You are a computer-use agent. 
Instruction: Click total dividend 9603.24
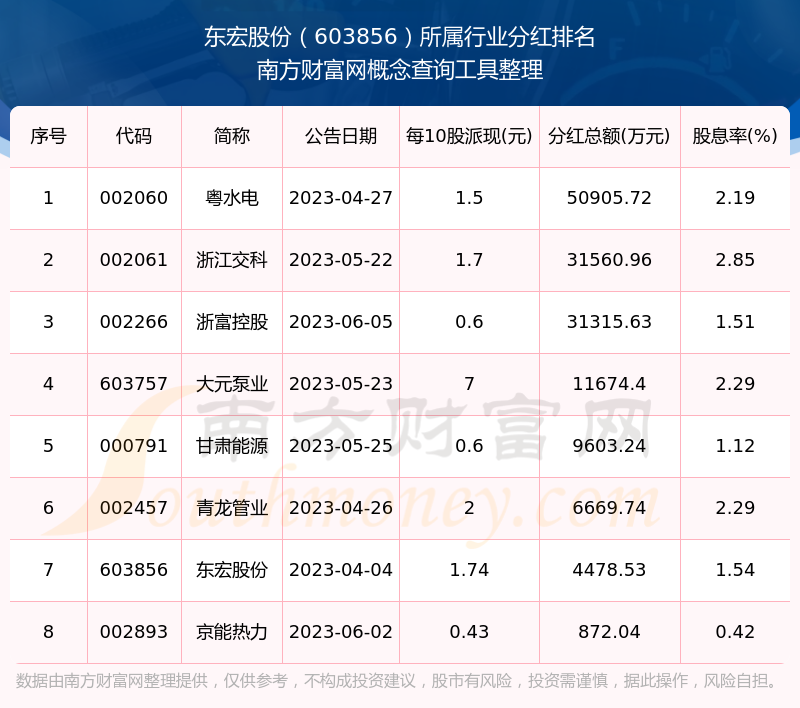609,446
